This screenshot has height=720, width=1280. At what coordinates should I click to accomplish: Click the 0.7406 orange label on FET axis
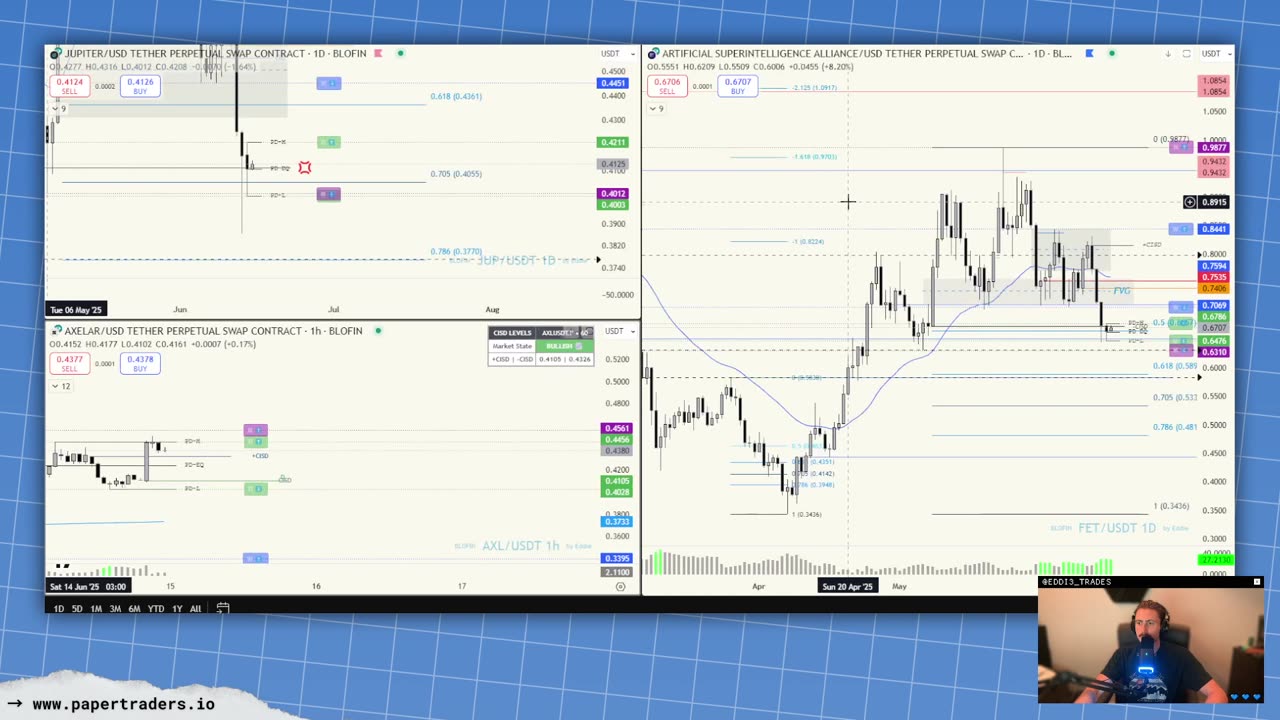tap(1213, 288)
